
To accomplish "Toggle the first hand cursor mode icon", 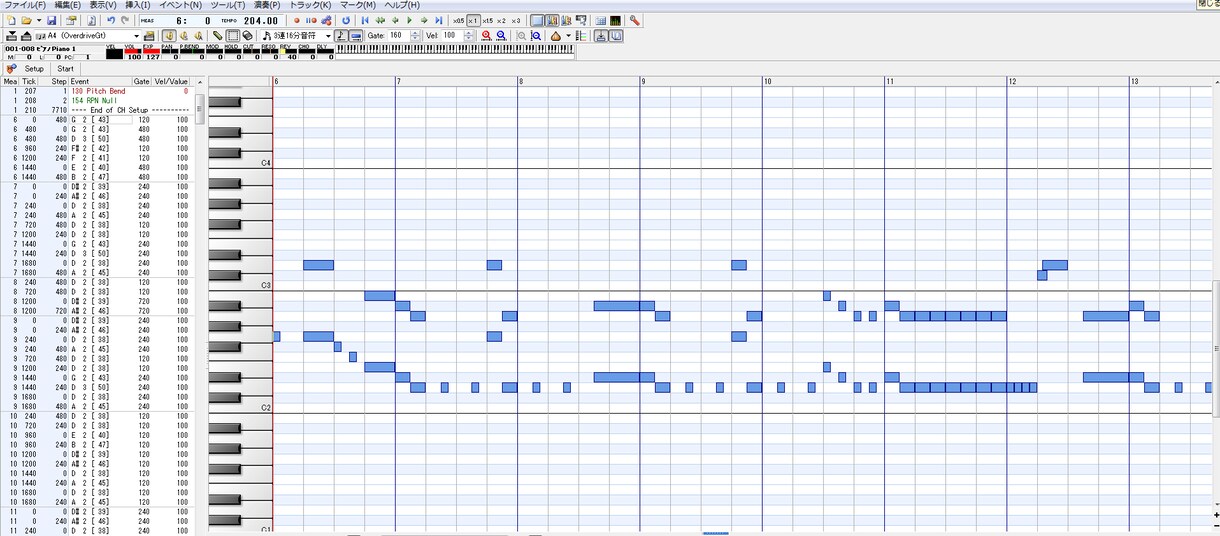I will [x=169, y=35].
